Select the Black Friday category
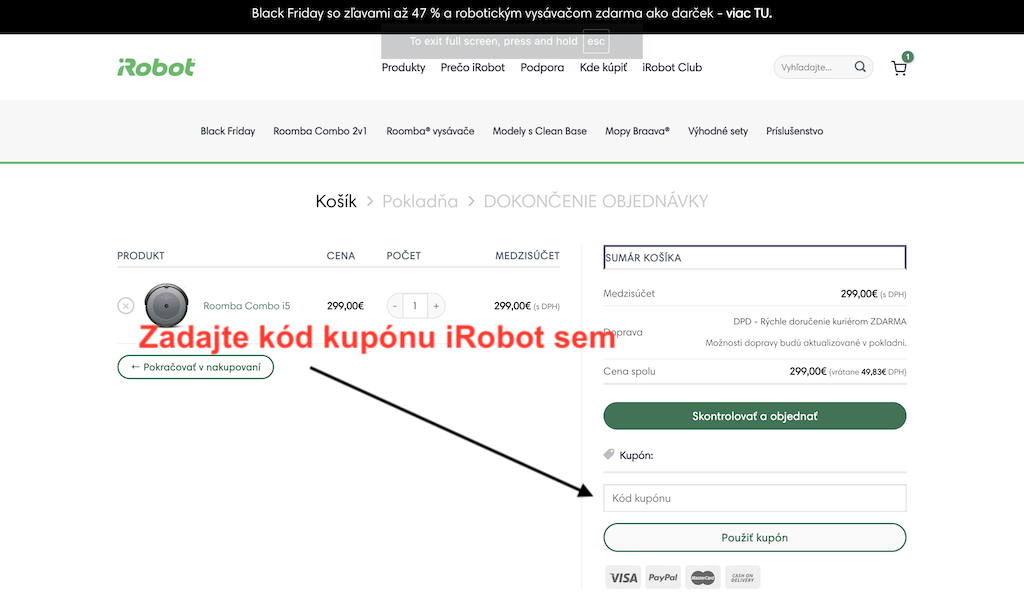Image resolution: width=1024 pixels, height=595 pixels. point(228,131)
